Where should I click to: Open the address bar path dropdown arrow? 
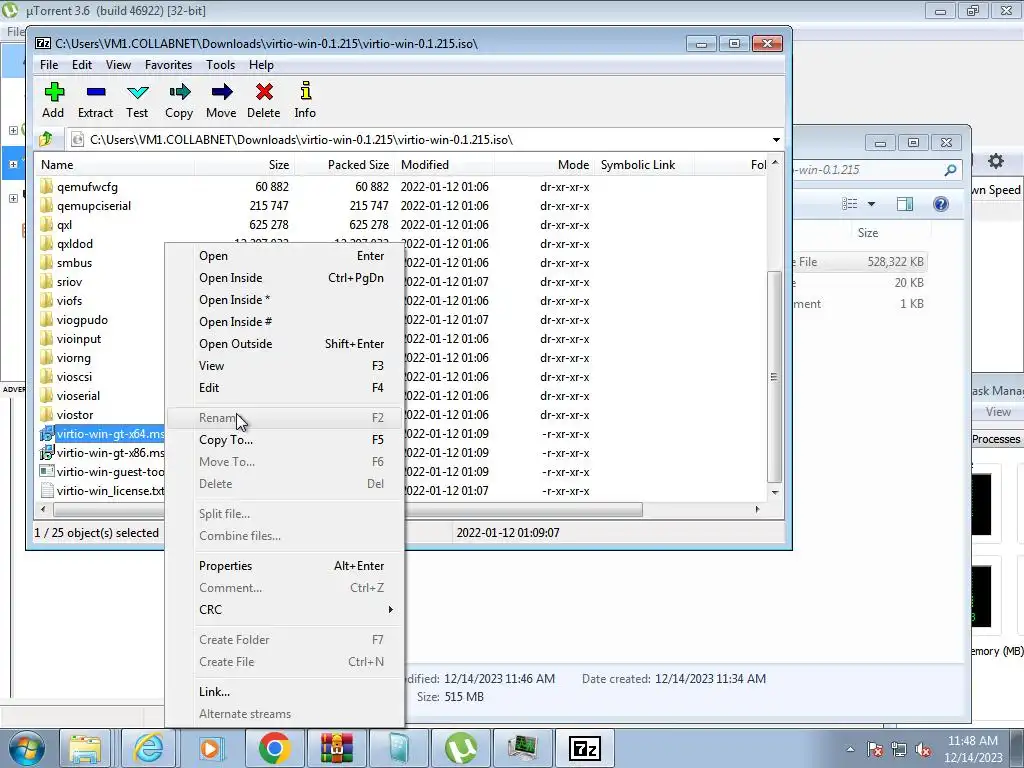tap(776, 140)
